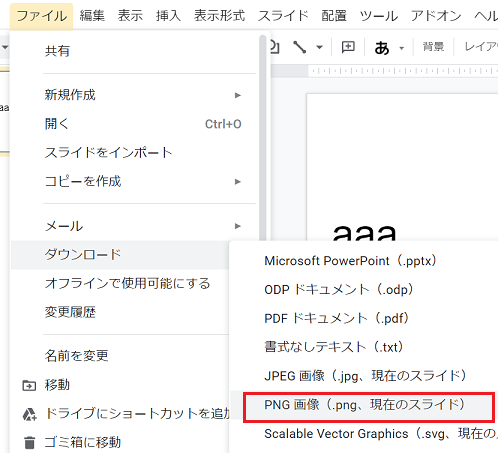Click the horizontal ruler above the slide
The width and height of the screenshot is (498, 453).
[x=403, y=71]
